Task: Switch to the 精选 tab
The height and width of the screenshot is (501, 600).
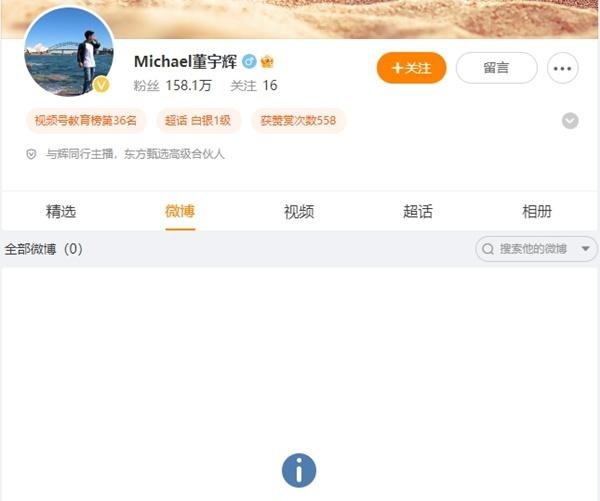Action: pos(61,211)
